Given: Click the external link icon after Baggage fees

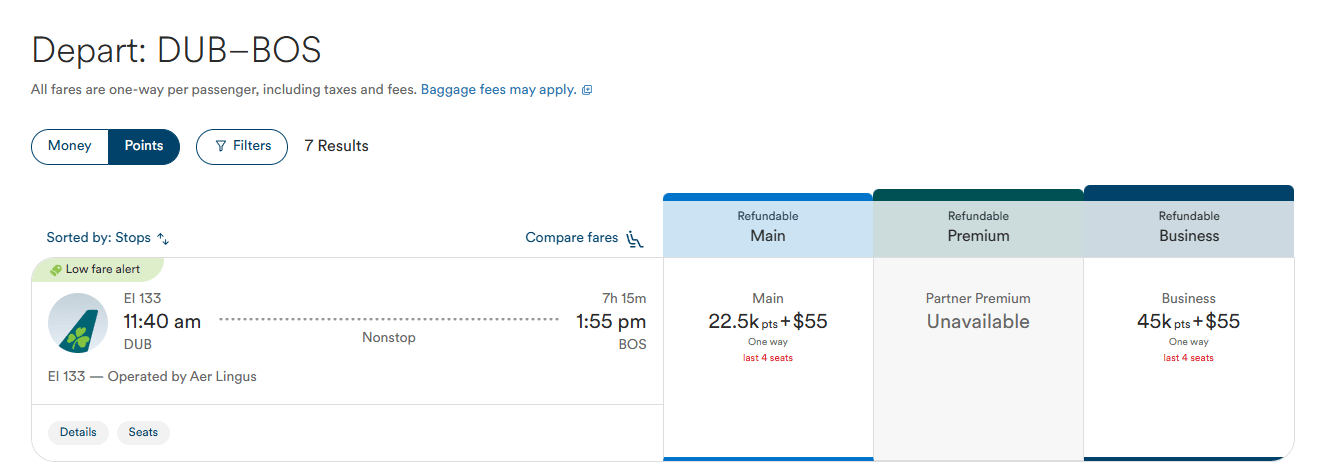Looking at the screenshot, I should [x=587, y=90].
